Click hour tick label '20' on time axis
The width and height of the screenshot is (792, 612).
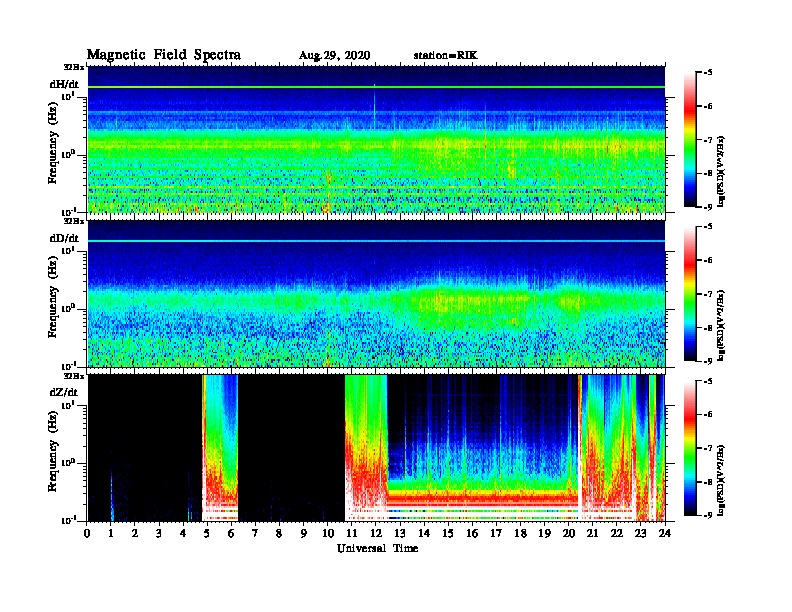568,533
